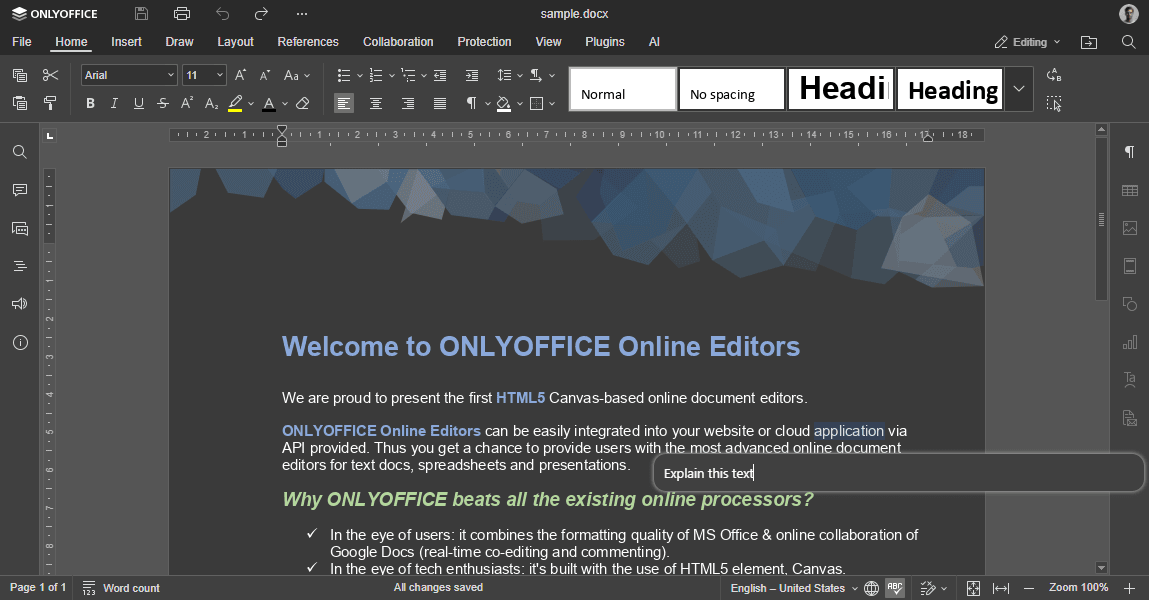Expand the paragraph styles gallery
Screen dimensions: 1149x600
pos(1018,89)
